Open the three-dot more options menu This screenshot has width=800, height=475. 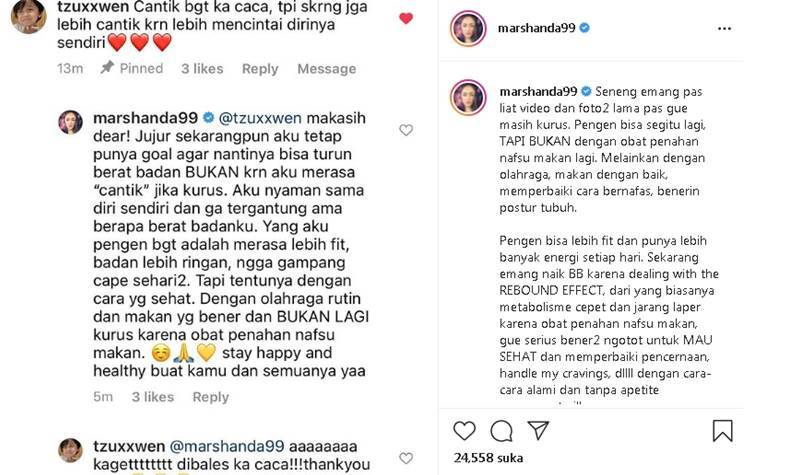[724, 29]
